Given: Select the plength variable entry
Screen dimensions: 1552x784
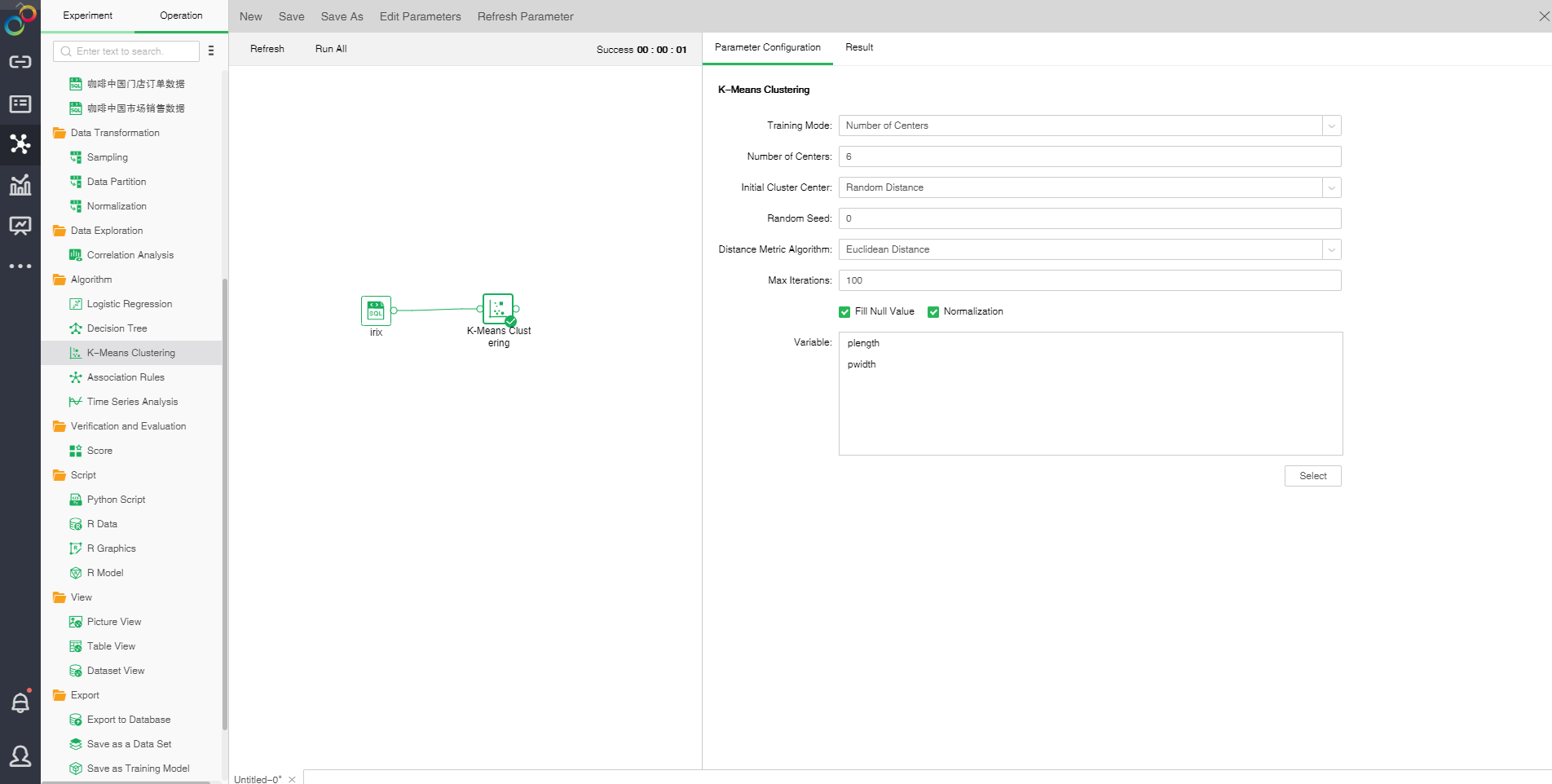Looking at the screenshot, I should point(863,343).
